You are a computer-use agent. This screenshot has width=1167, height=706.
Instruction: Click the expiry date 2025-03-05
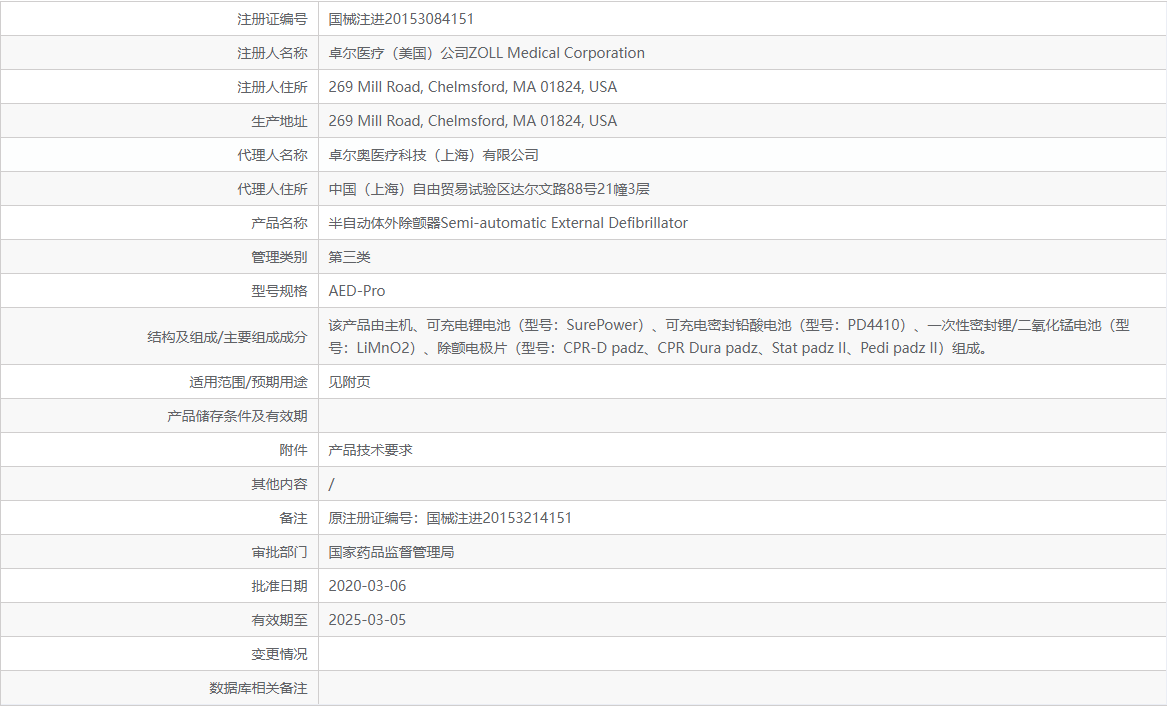click(367, 620)
